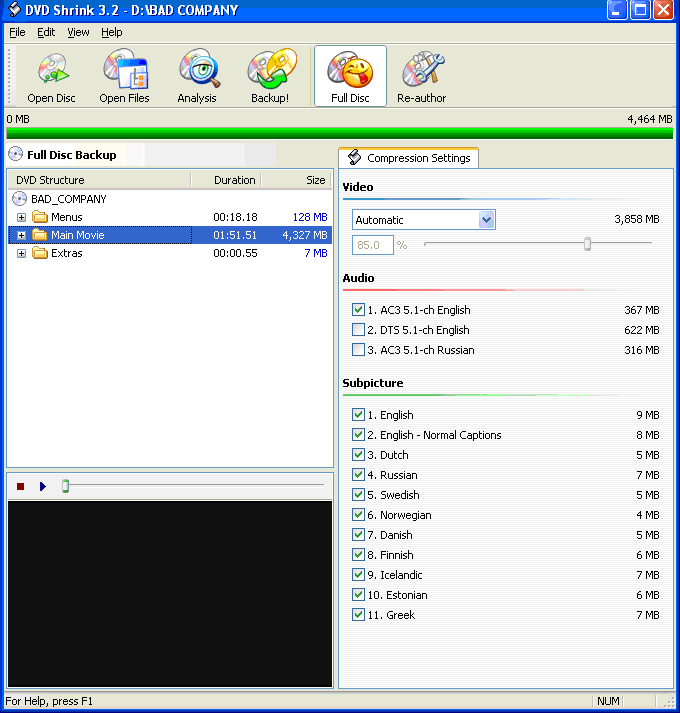Click the Open Files toolbar icon
The height and width of the screenshot is (713, 680).
124,76
